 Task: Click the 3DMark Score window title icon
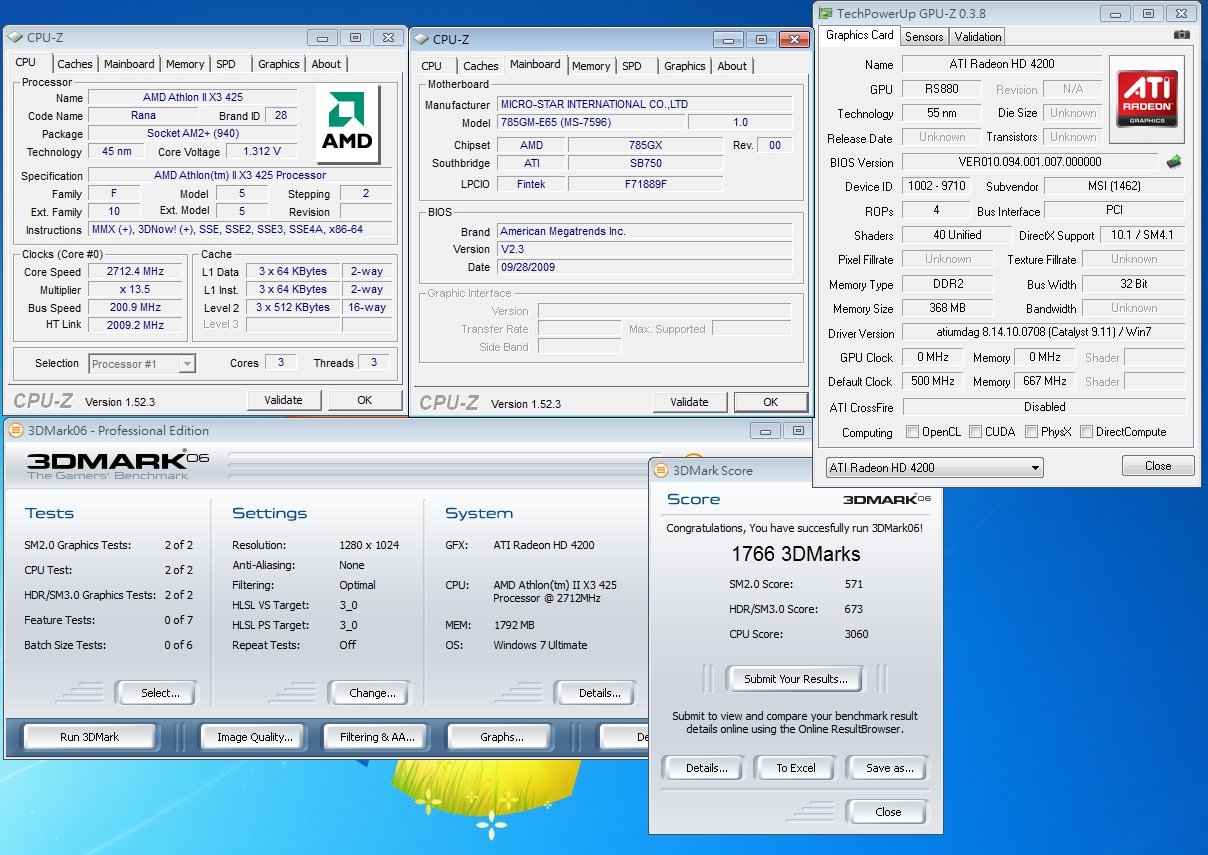tap(661, 470)
